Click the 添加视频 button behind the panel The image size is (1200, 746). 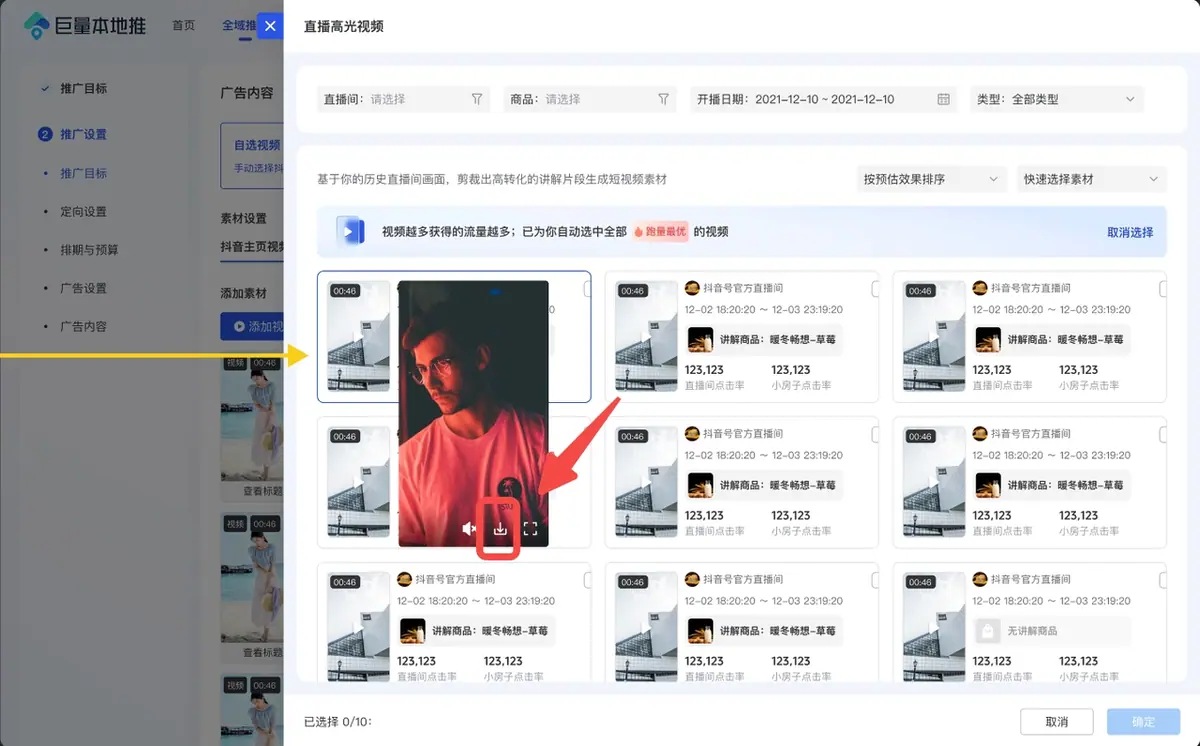252,326
